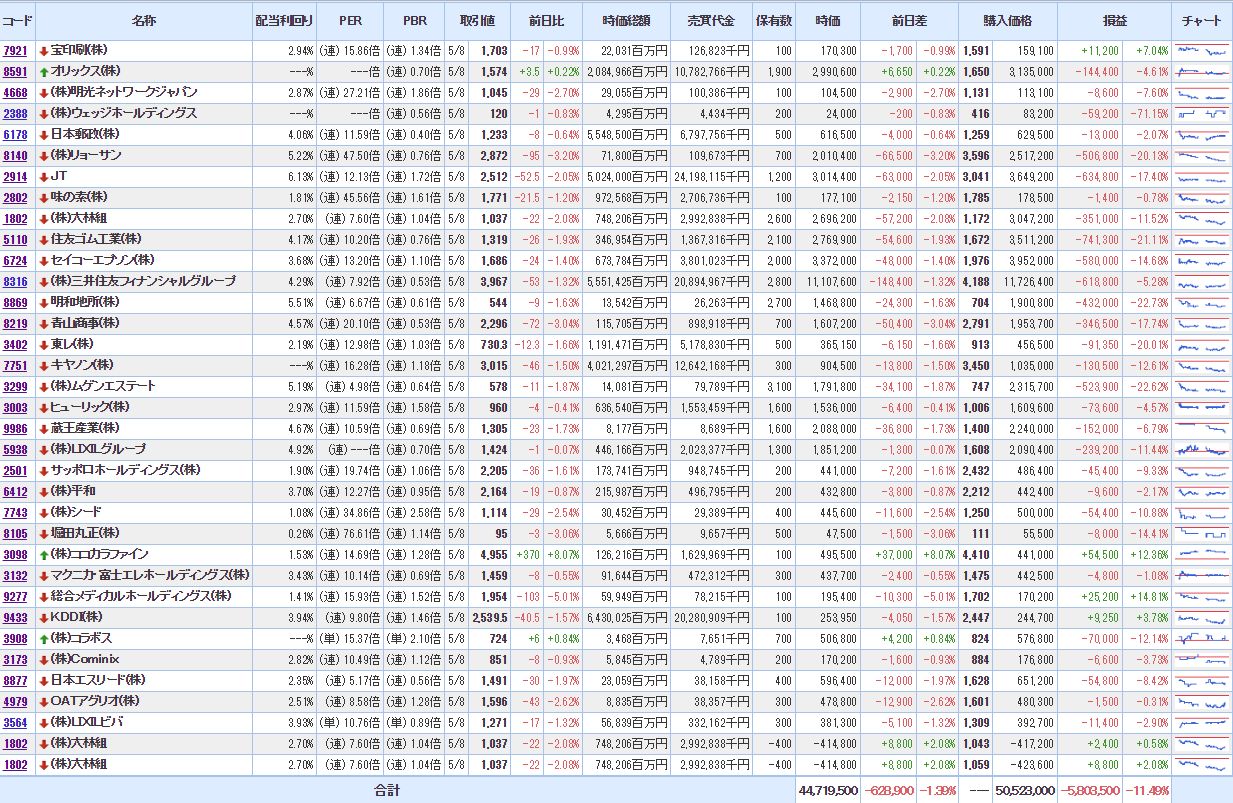Image resolution: width=1233 pixels, height=803 pixels.
Task: Open the mini chart for stock 8316
Action: coord(1201,282)
